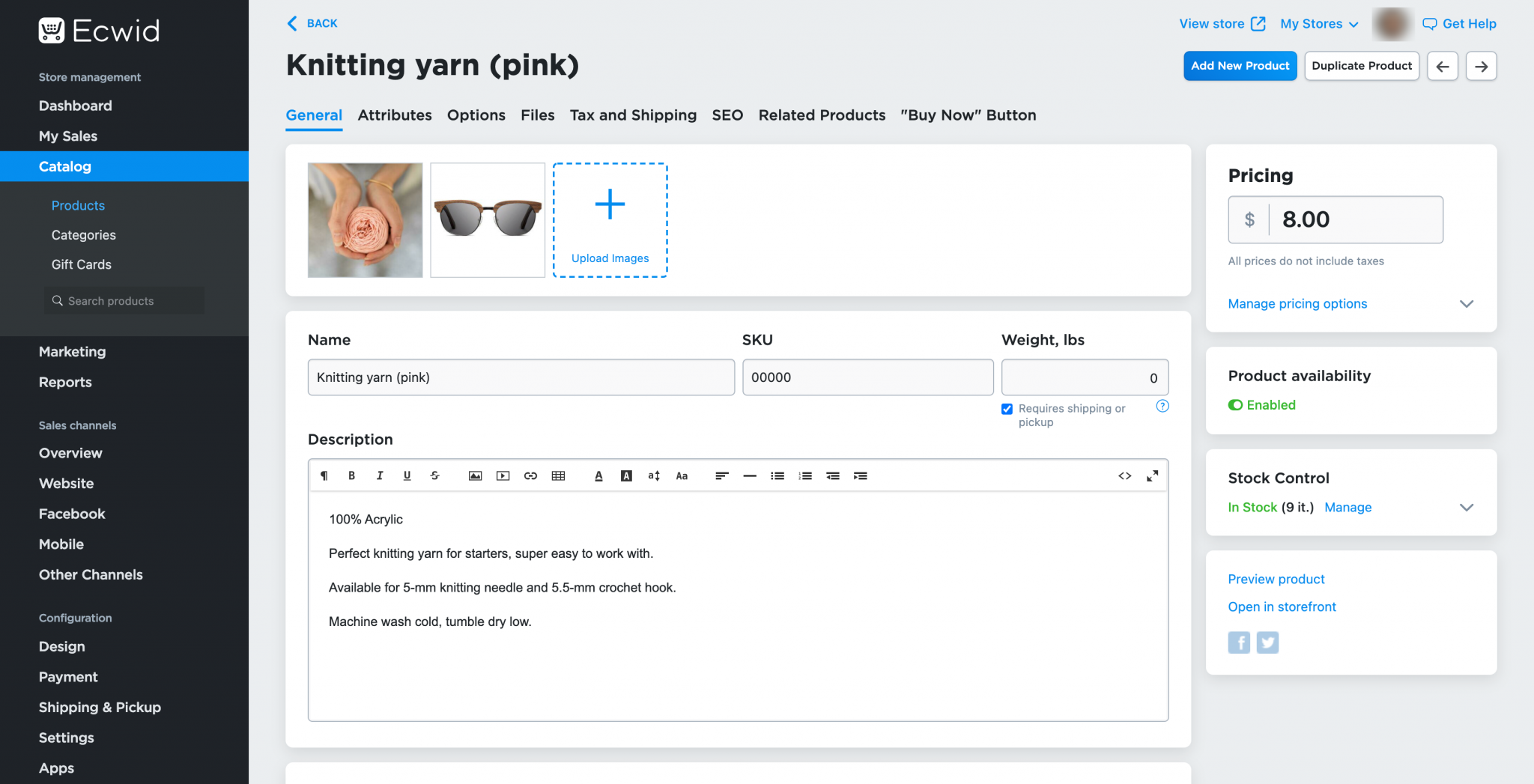
Task: Open the My Stores dropdown
Action: [1318, 24]
